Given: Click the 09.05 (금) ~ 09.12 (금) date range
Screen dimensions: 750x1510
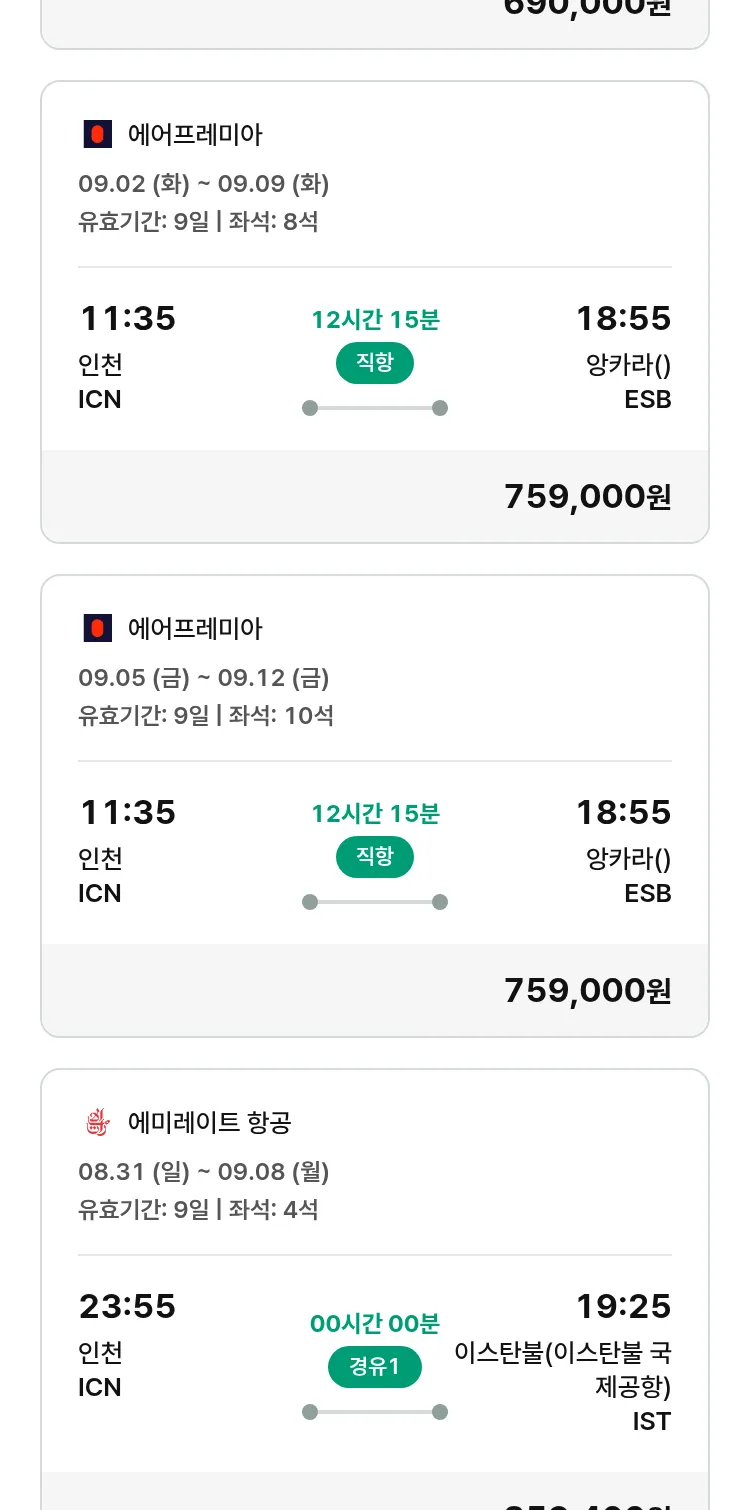Looking at the screenshot, I should pyautogui.click(x=204, y=678).
